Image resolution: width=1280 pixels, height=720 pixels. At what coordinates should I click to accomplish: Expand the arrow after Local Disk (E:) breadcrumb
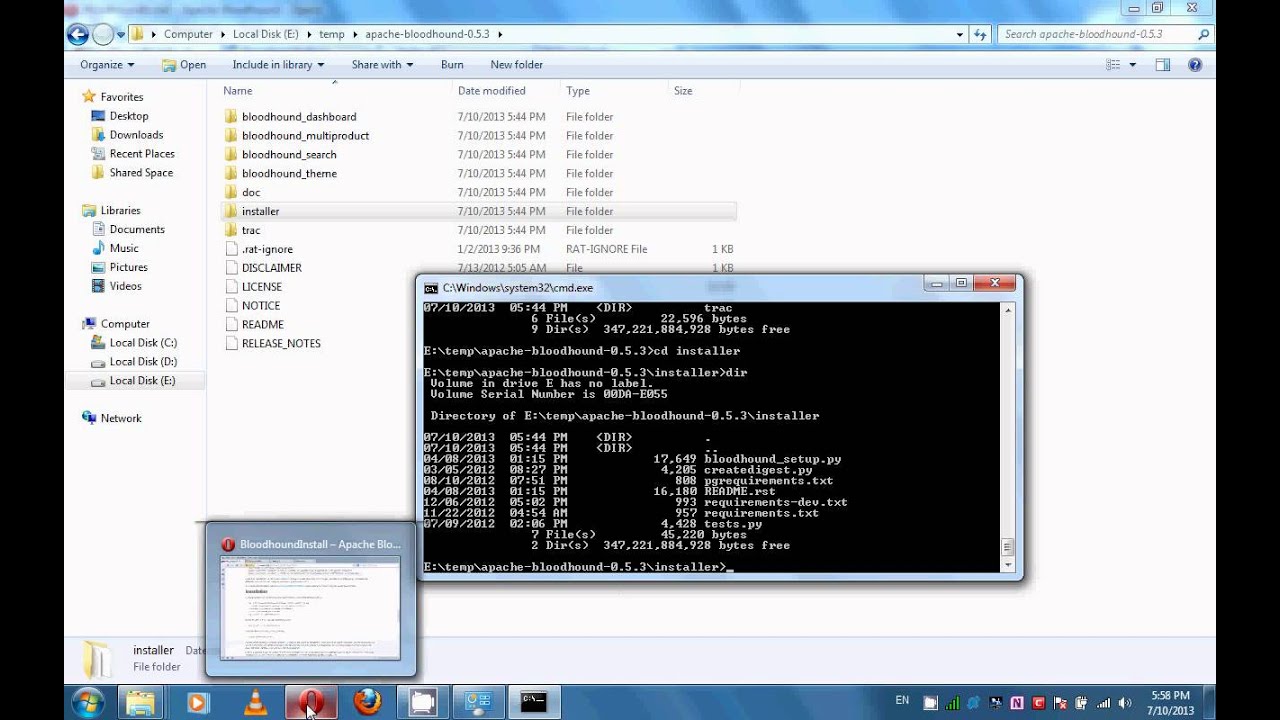(x=309, y=34)
